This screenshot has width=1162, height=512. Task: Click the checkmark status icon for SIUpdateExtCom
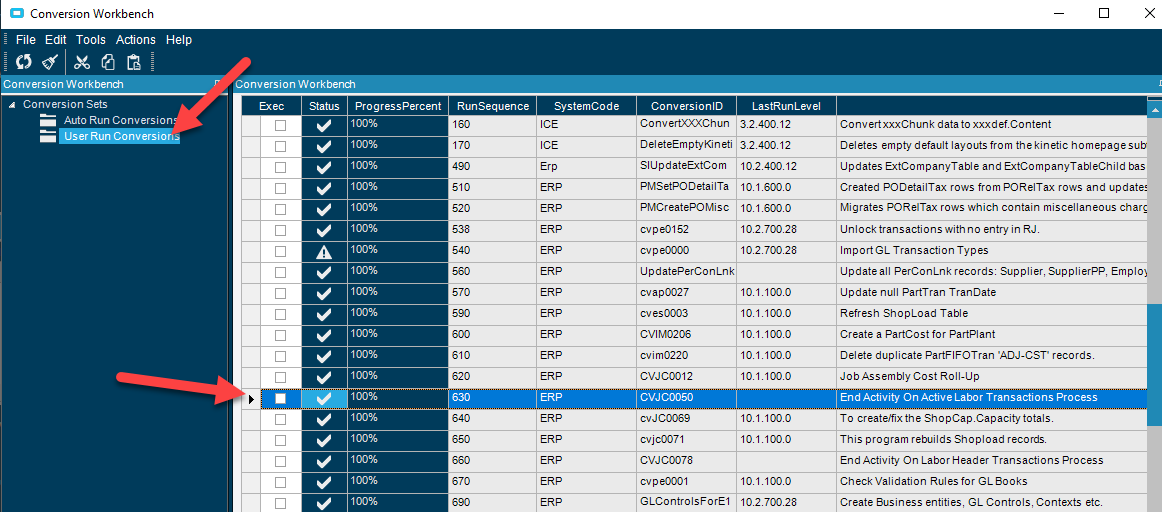pos(324,167)
